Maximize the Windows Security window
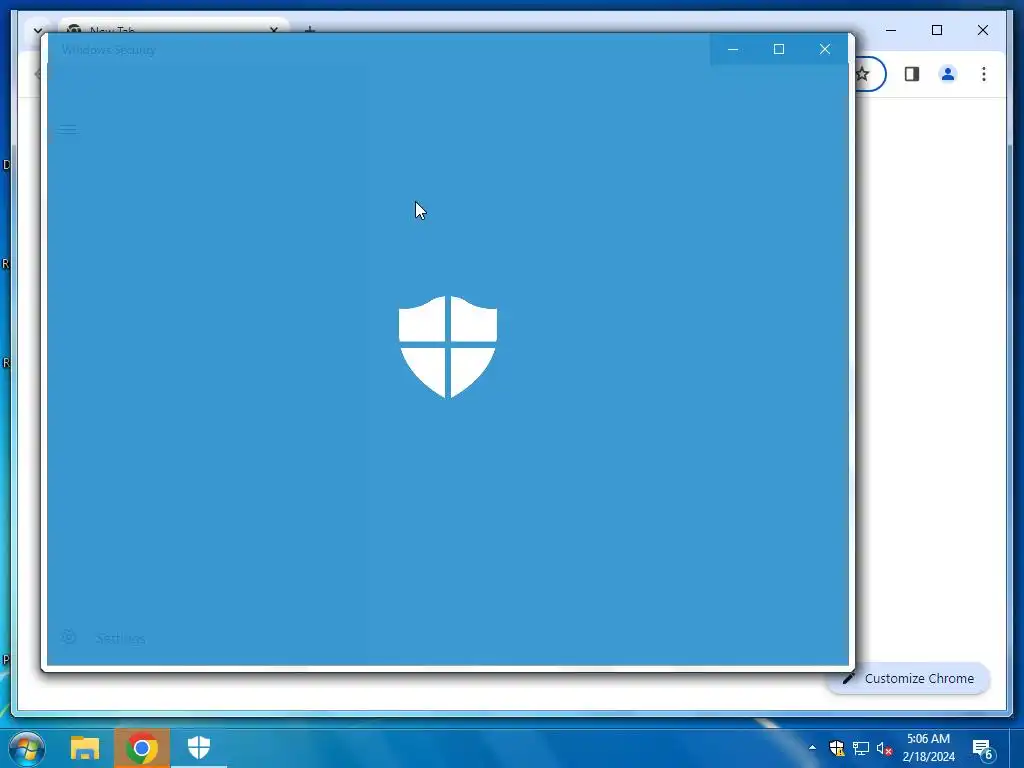1024x768 pixels. pos(778,50)
